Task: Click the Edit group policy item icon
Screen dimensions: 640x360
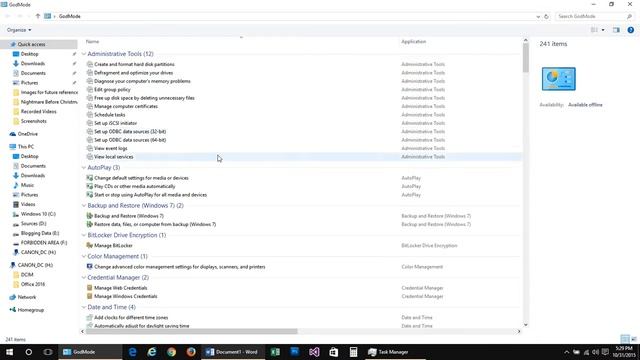Action: [90, 89]
